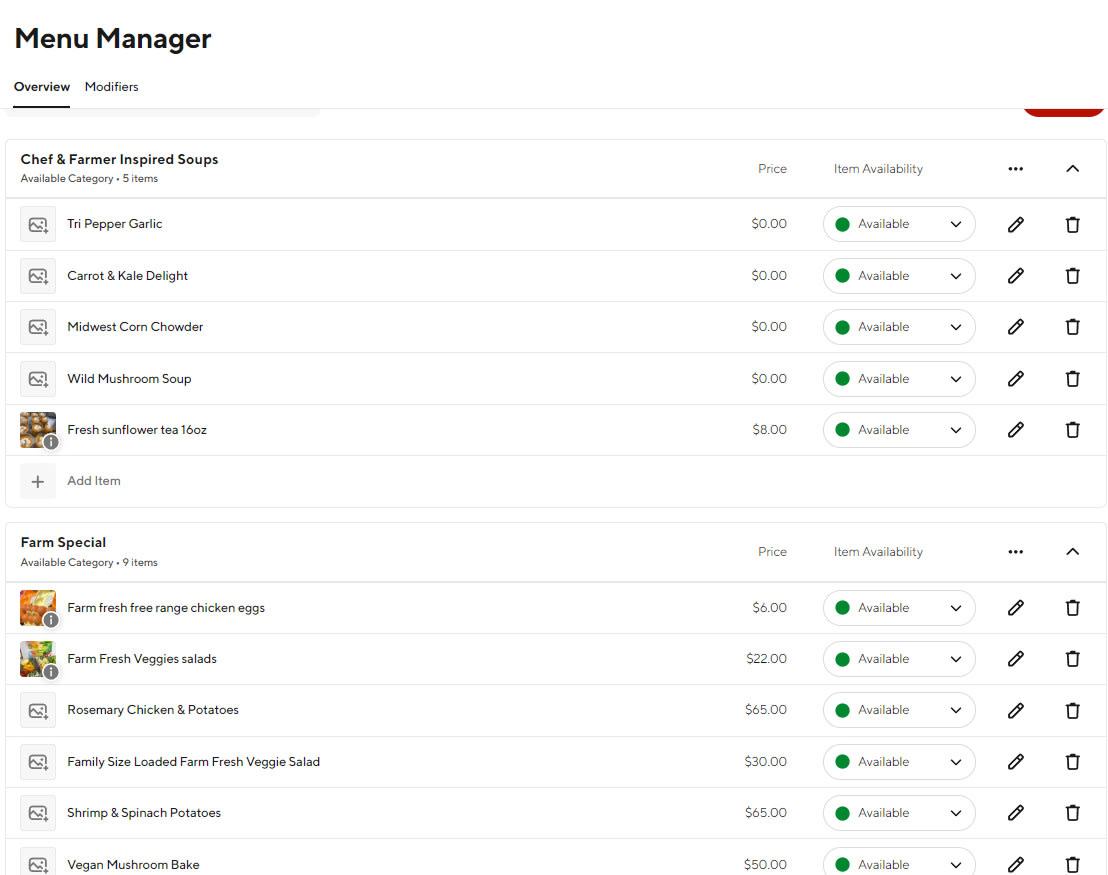Edit the Tri Pepper Garlic item
The image size is (1108, 875).
pos(1015,224)
